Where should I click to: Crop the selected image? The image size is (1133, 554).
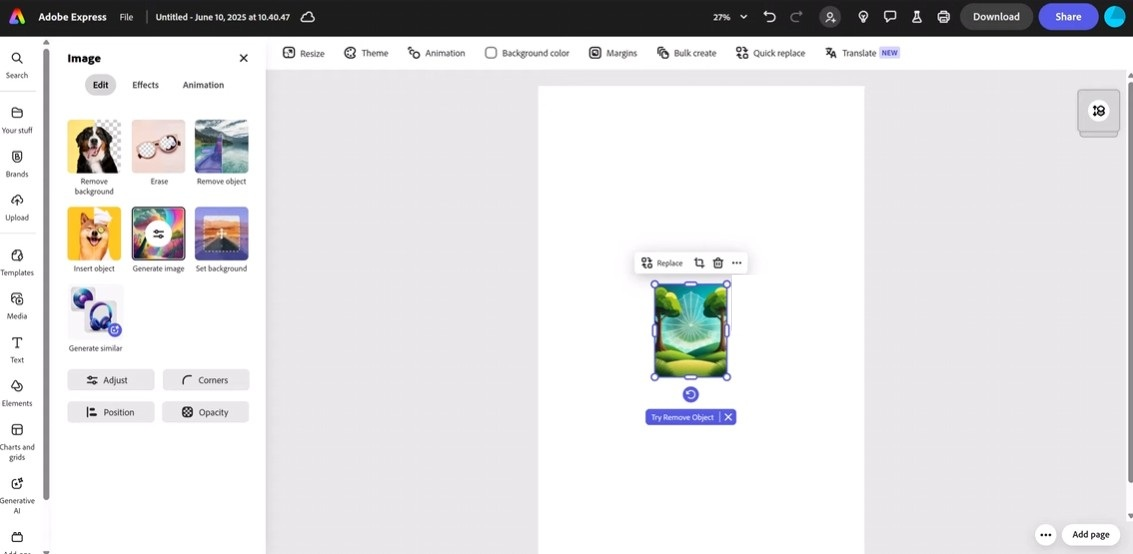point(699,263)
